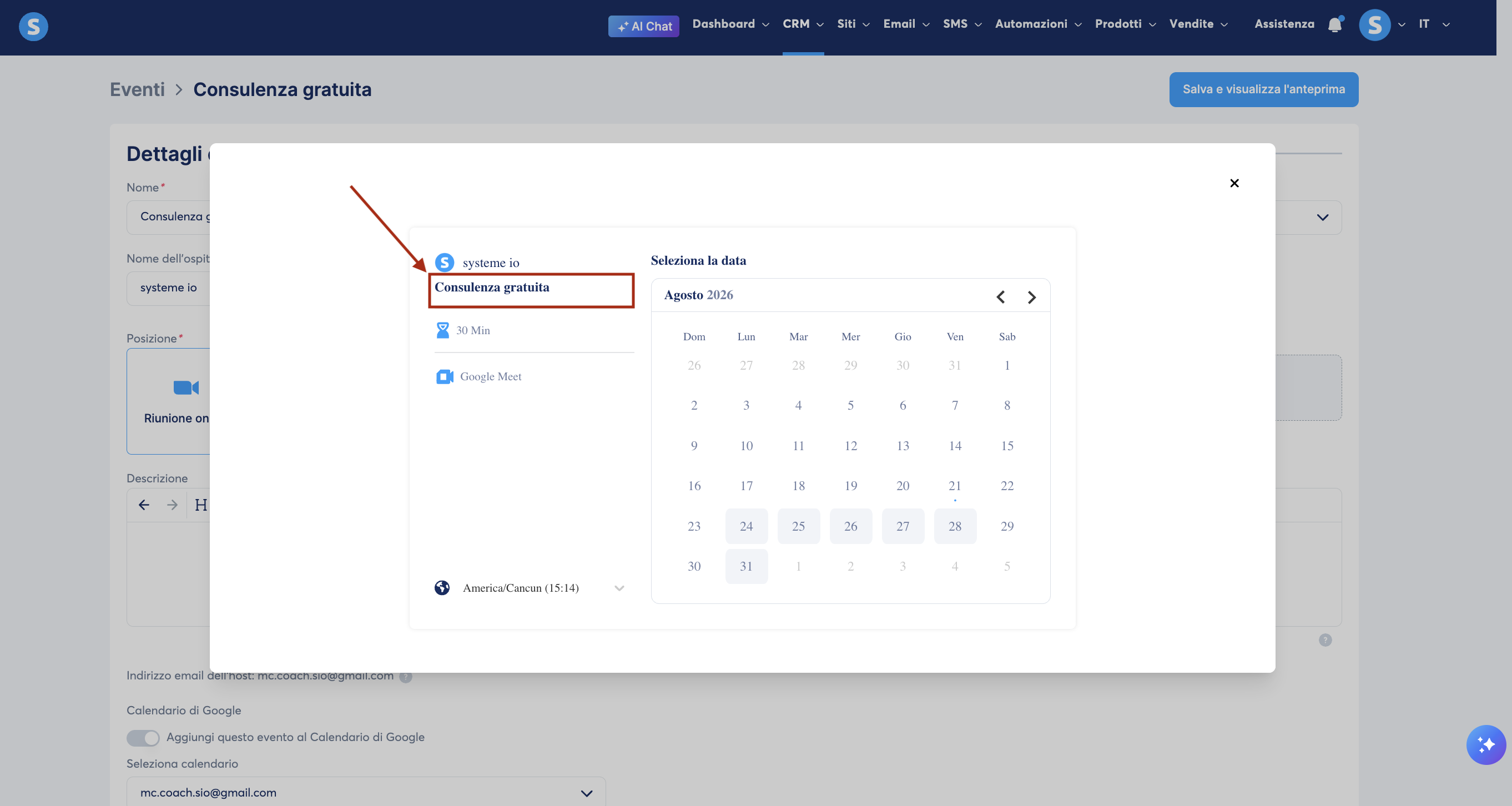Open the Dashboard menu

(x=730, y=24)
